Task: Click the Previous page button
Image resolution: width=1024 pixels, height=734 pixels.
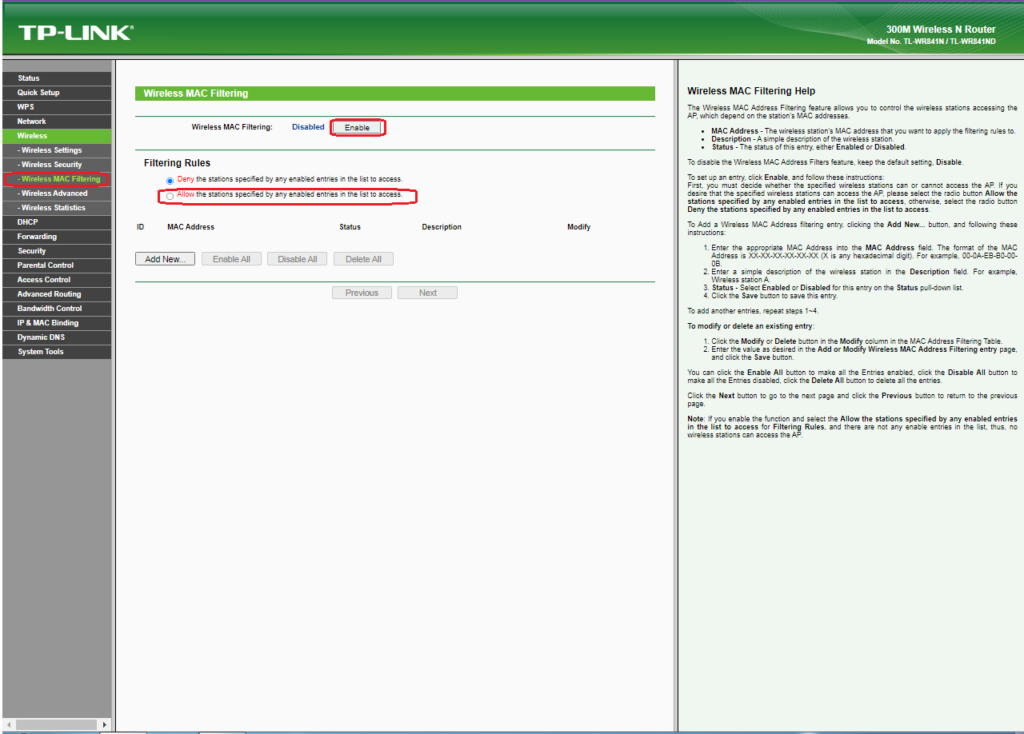Action: point(362,293)
